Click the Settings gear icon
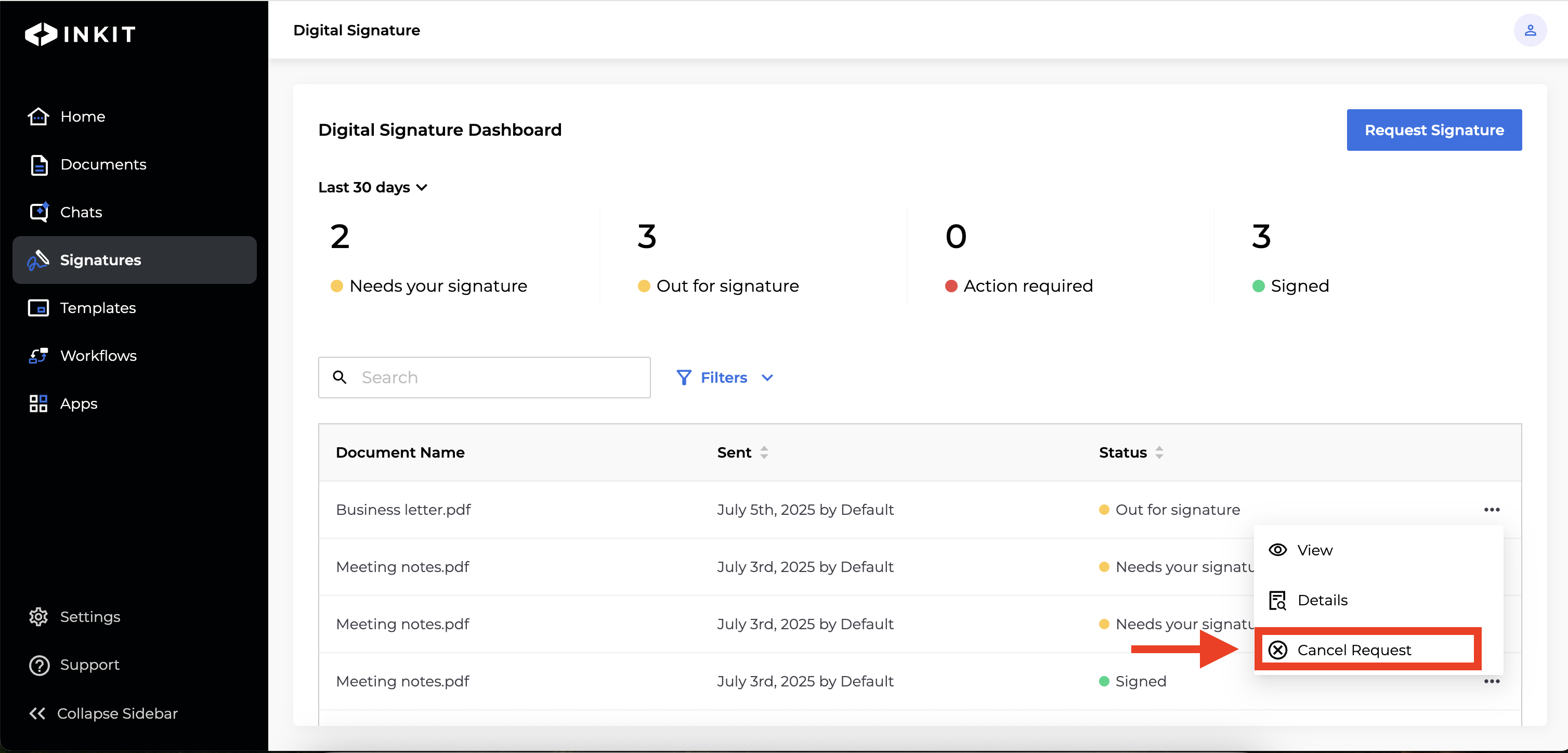This screenshot has width=1568, height=753. 38,617
